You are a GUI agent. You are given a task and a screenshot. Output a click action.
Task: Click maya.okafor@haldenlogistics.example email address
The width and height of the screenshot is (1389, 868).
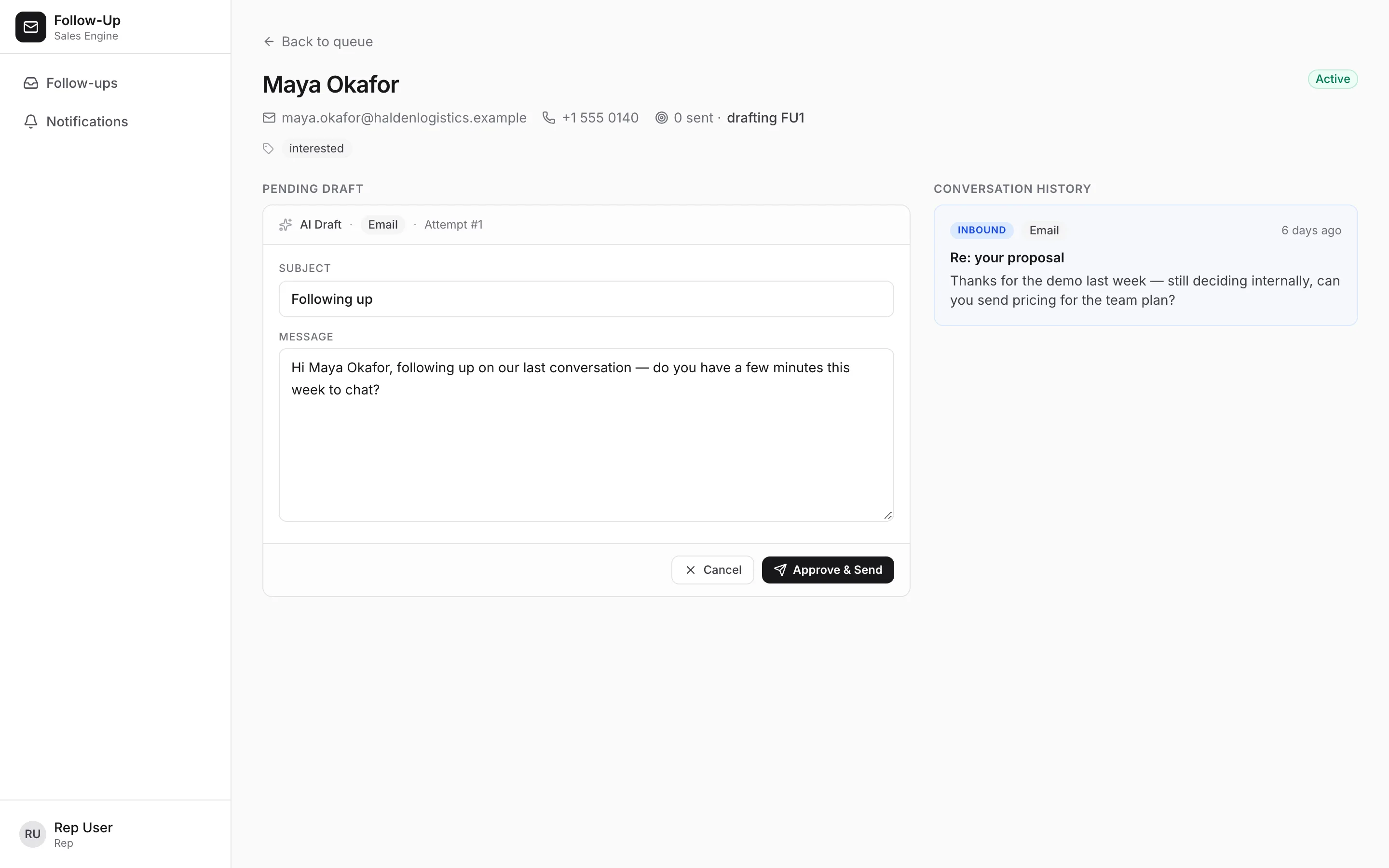[404, 118]
